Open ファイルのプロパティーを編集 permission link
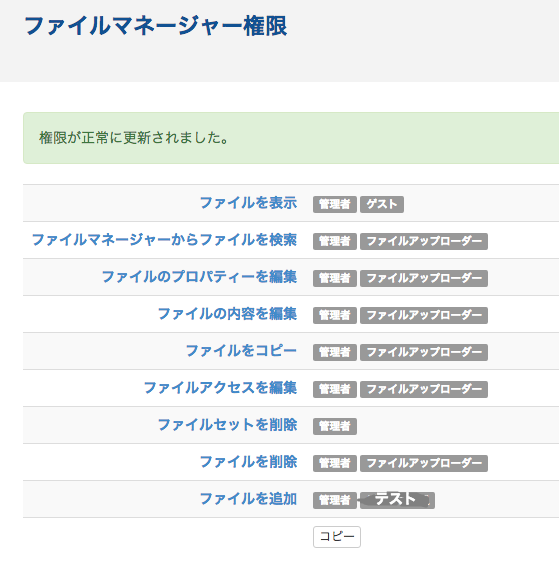 (x=199, y=277)
